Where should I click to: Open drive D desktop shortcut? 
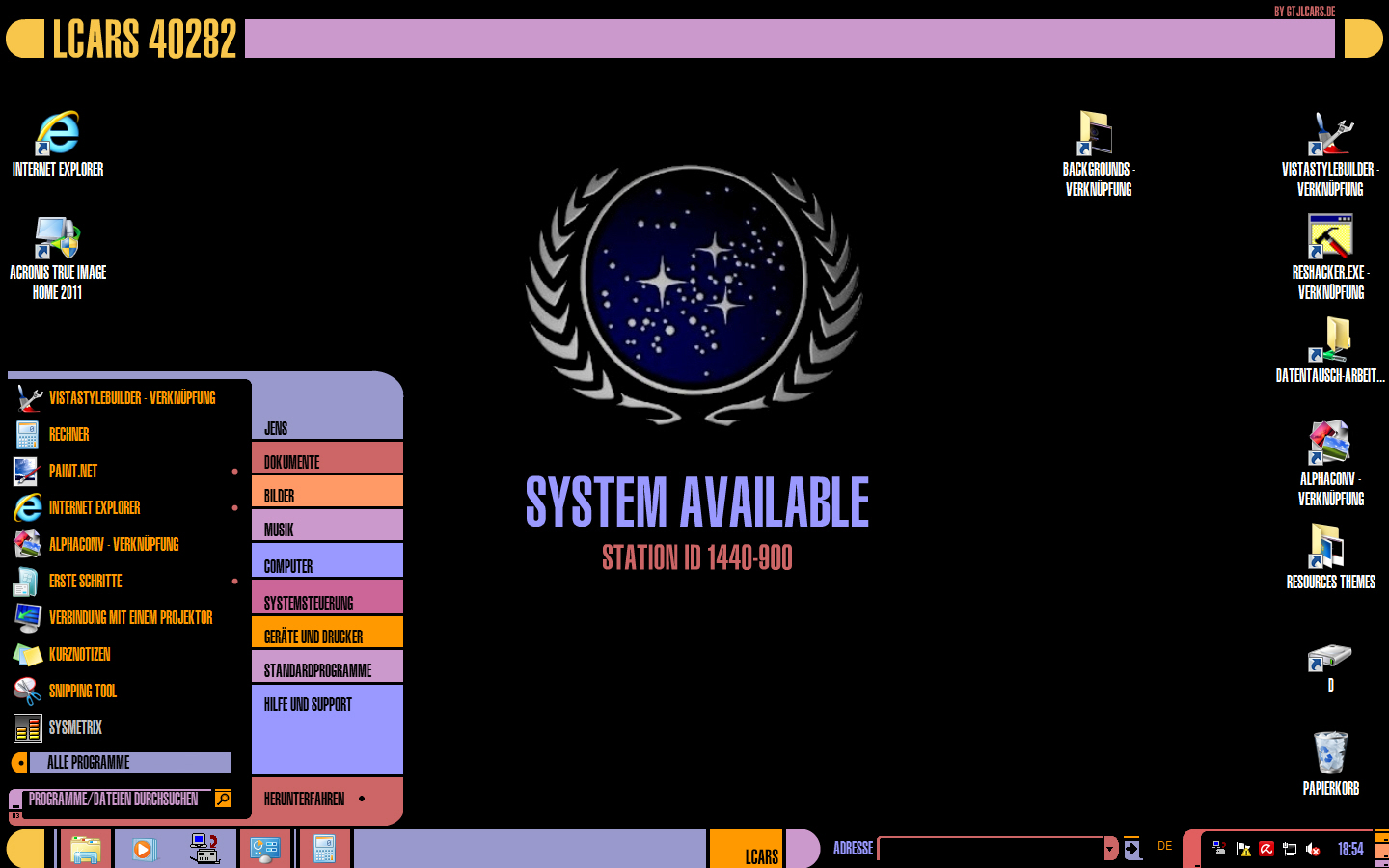[x=1330, y=667]
